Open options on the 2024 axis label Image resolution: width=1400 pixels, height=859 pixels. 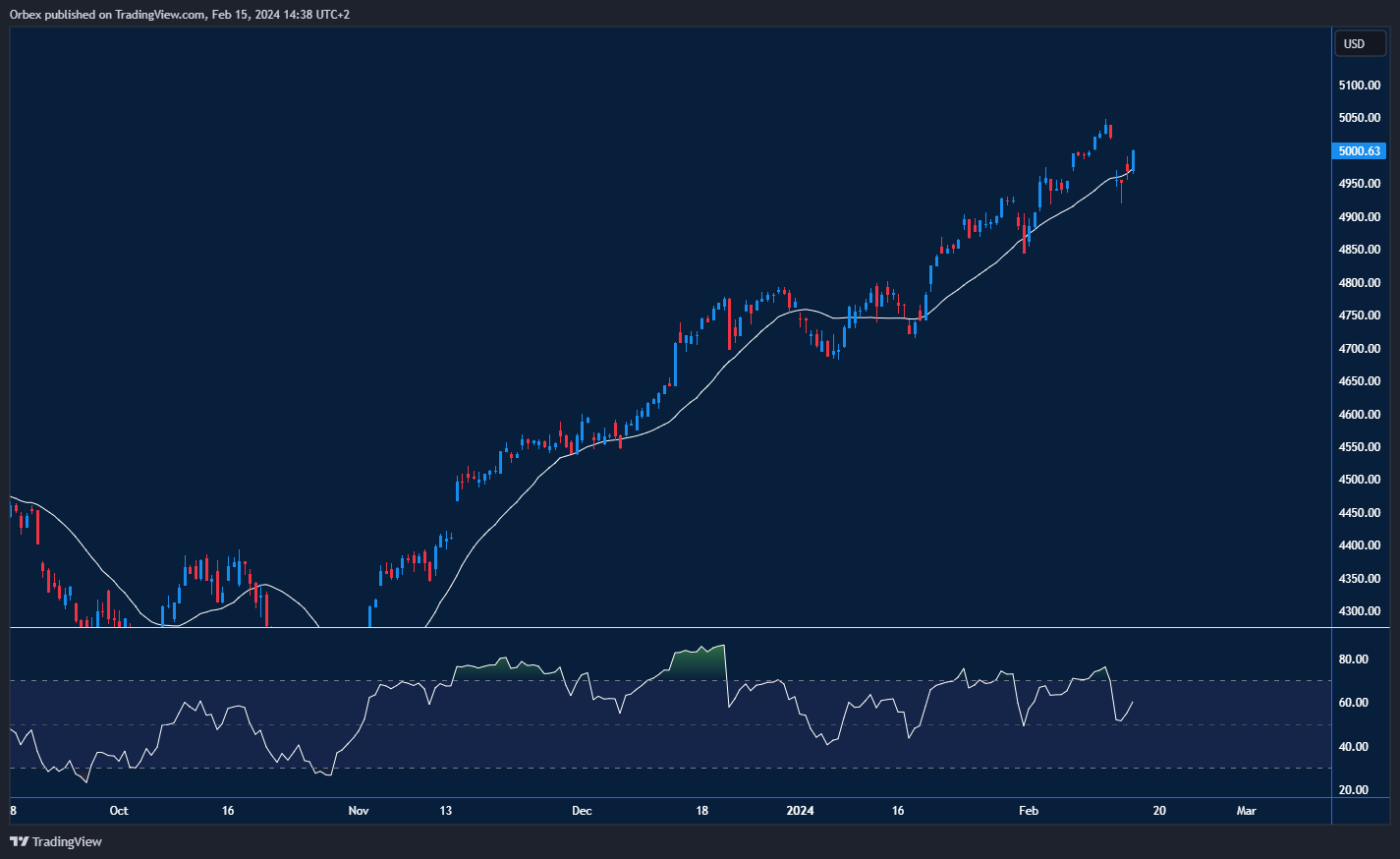point(799,811)
